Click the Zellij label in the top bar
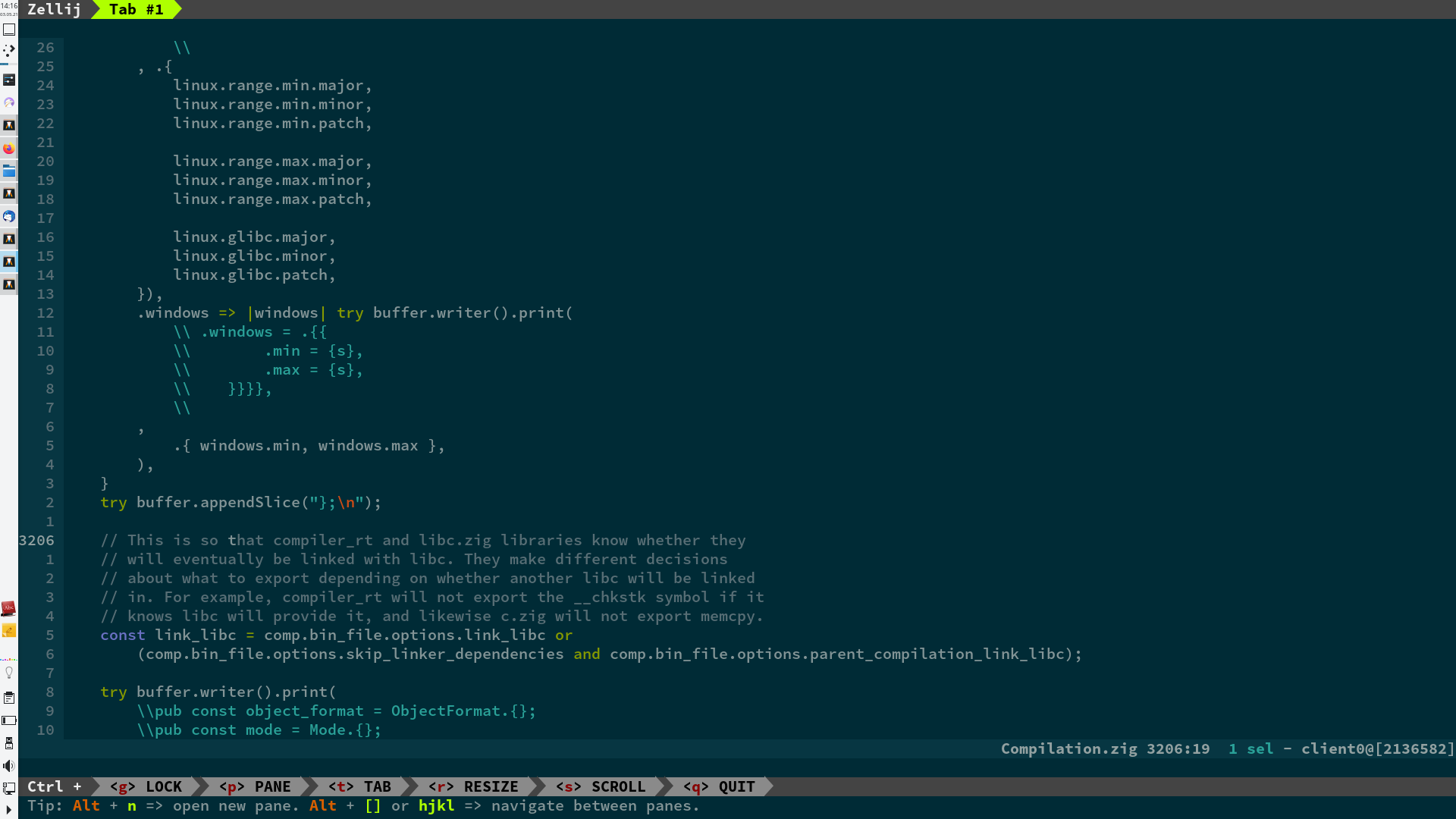This screenshot has height=819, width=1456. 53,10
